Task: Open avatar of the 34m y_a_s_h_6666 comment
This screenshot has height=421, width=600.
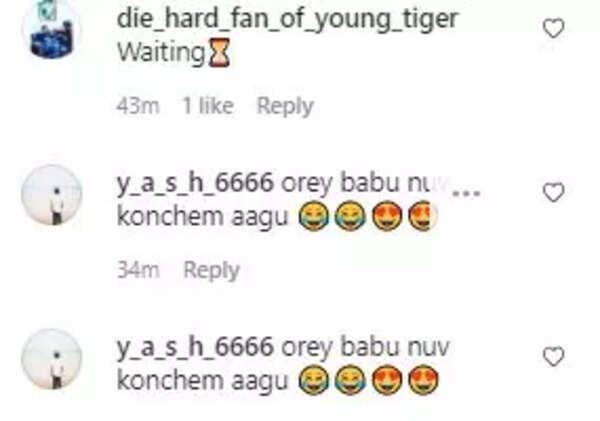Action: [x=51, y=195]
